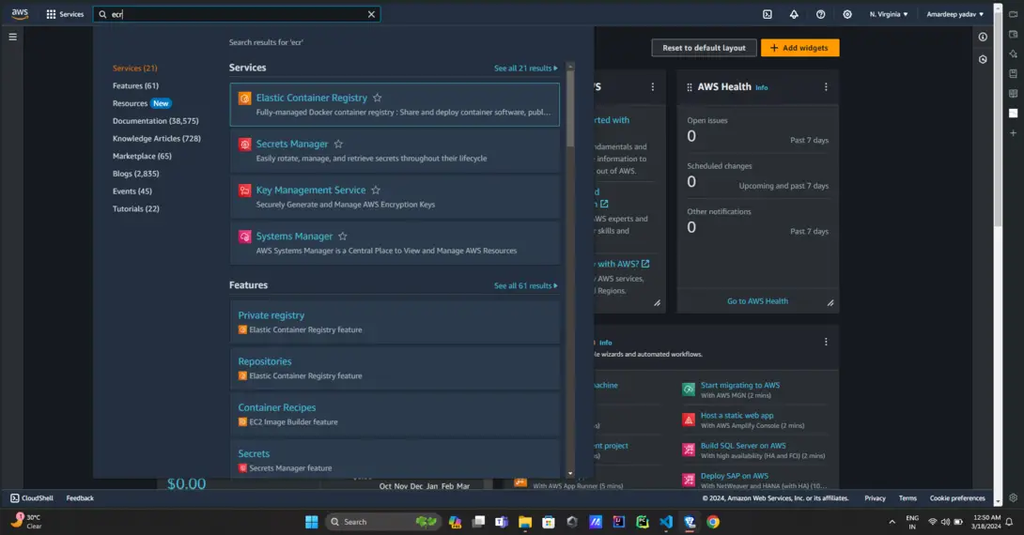Open Google Chrome from the taskbar
Screen dimensions: 1024x535
point(713,522)
